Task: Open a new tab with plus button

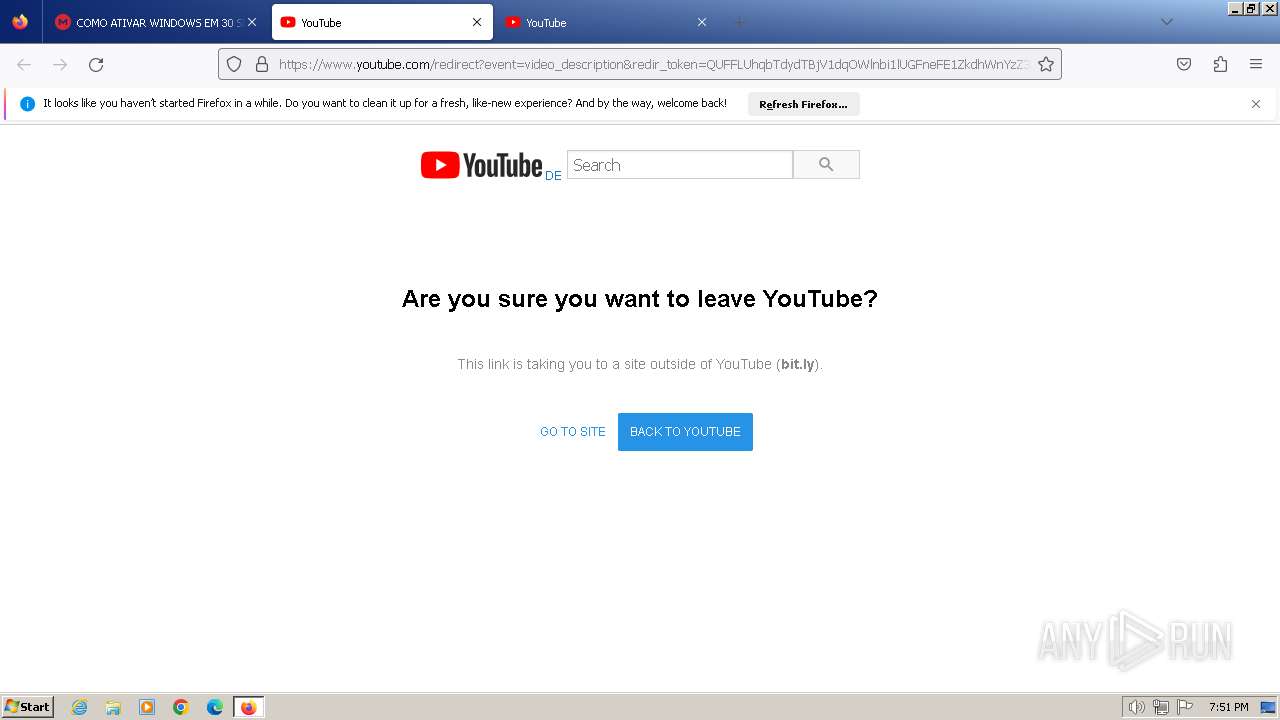Action: tap(740, 22)
